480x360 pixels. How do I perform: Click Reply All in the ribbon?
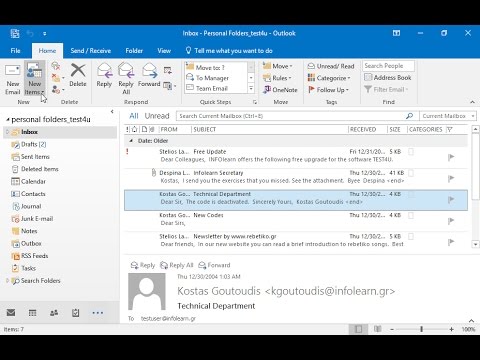coord(126,79)
